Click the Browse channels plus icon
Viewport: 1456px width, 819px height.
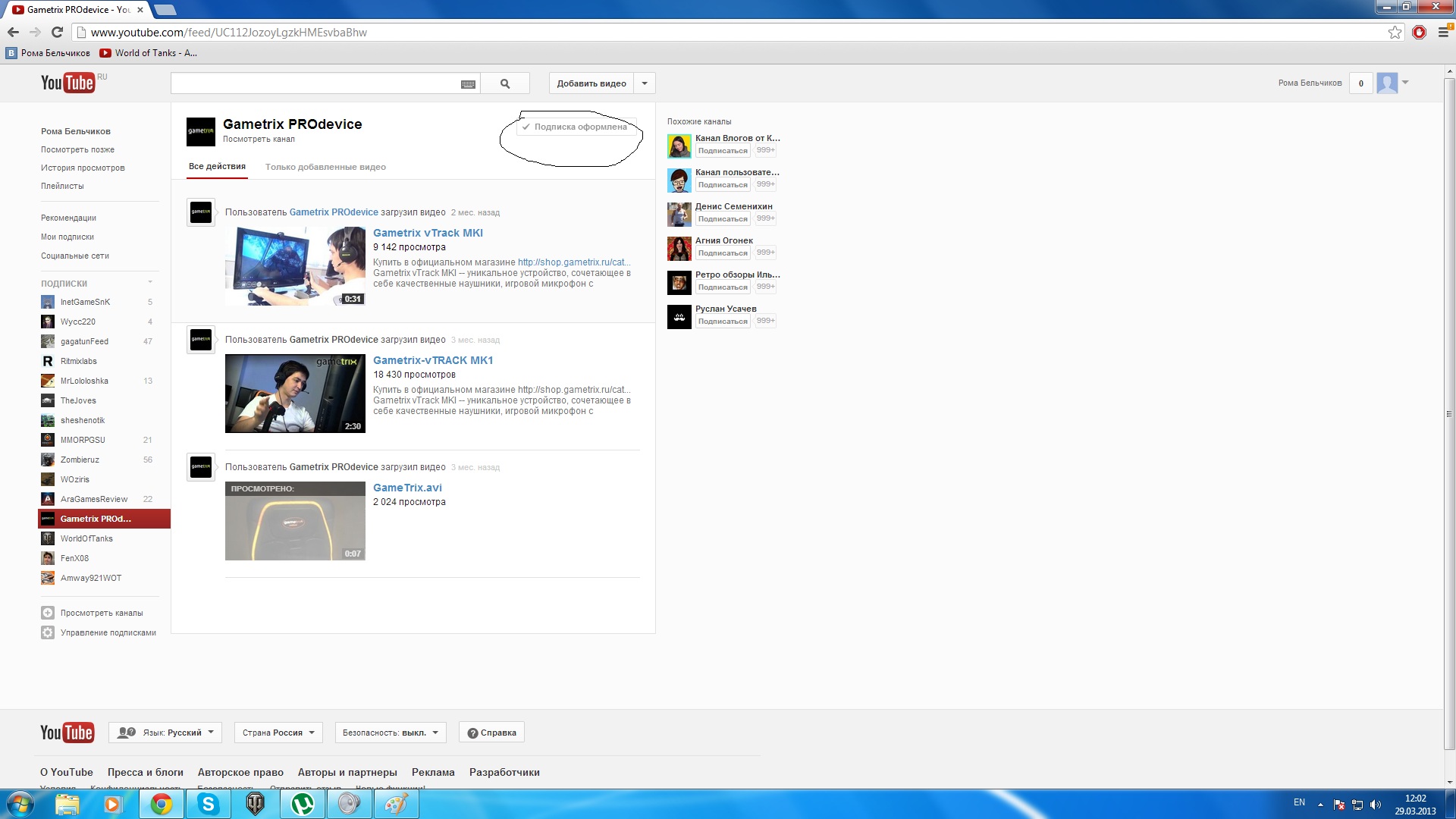(48, 613)
